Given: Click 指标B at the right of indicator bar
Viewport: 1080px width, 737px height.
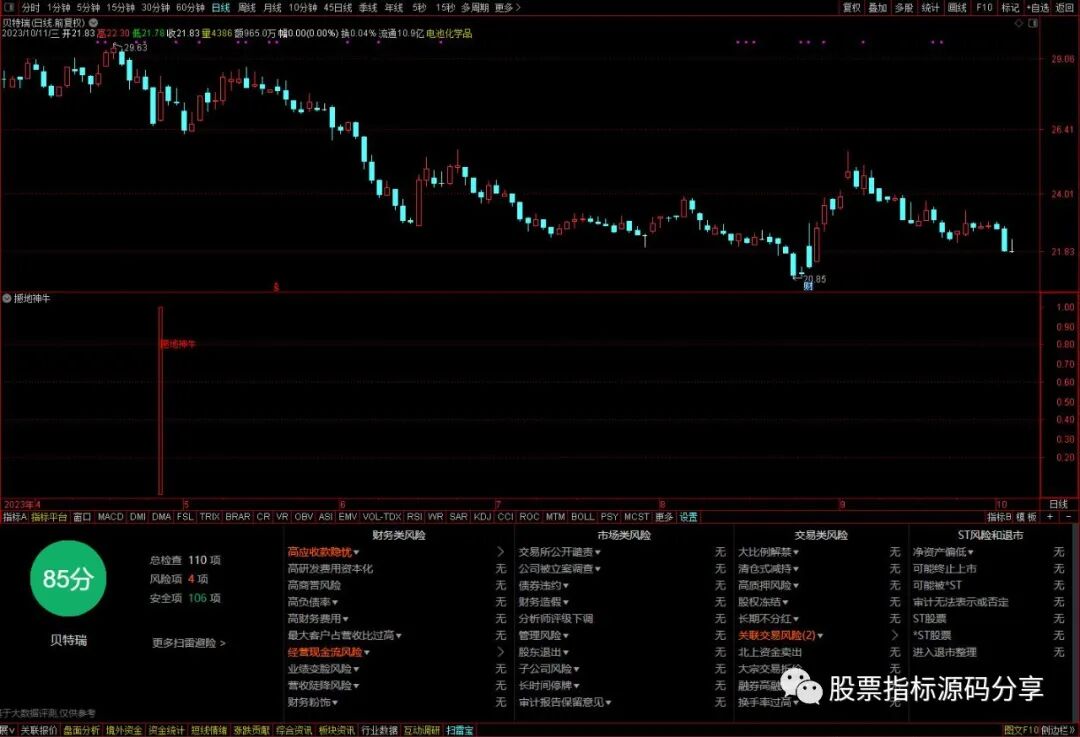Looking at the screenshot, I should click(999, 517).
